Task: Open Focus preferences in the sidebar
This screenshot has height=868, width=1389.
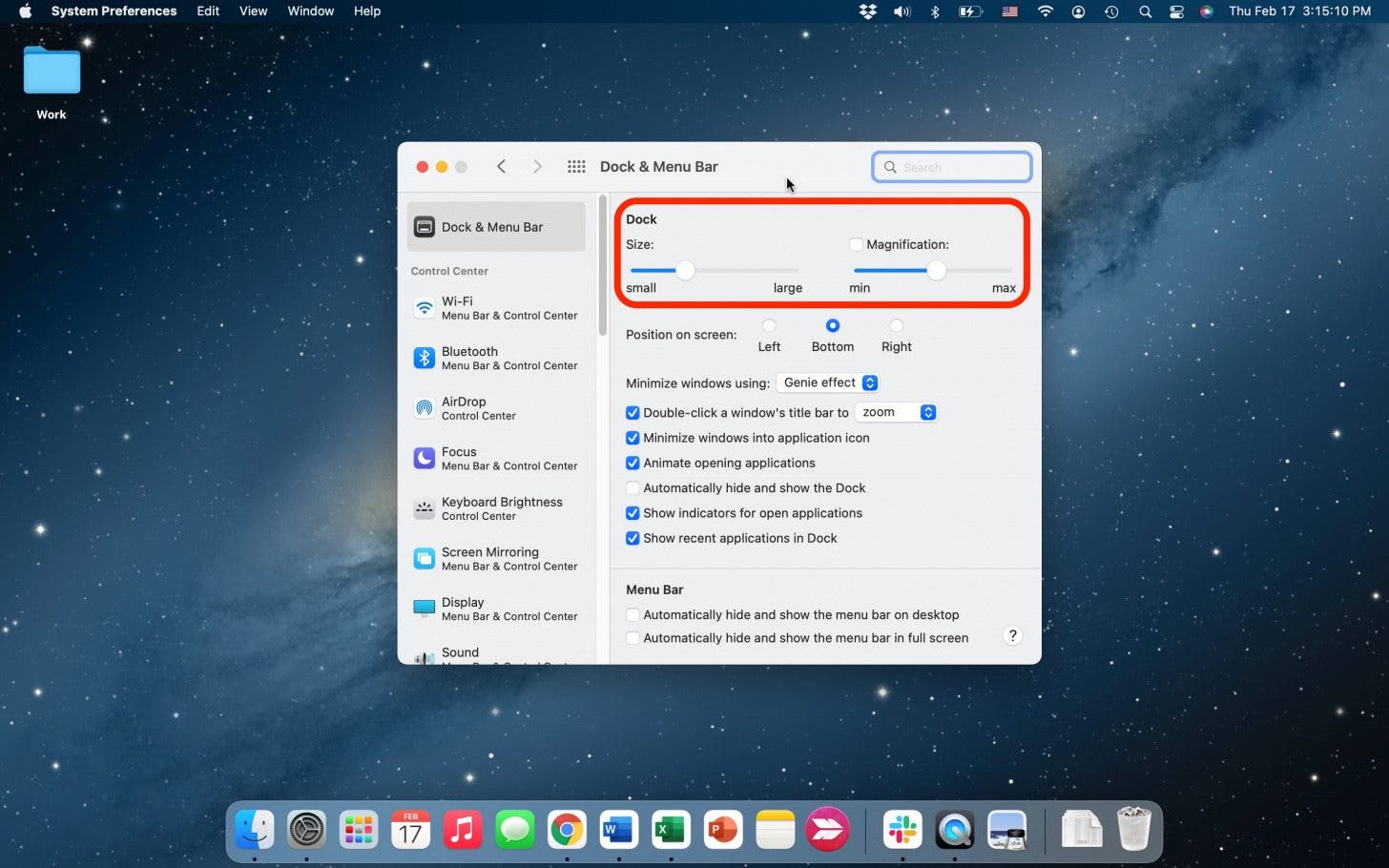Action: (x=459, y=458)
